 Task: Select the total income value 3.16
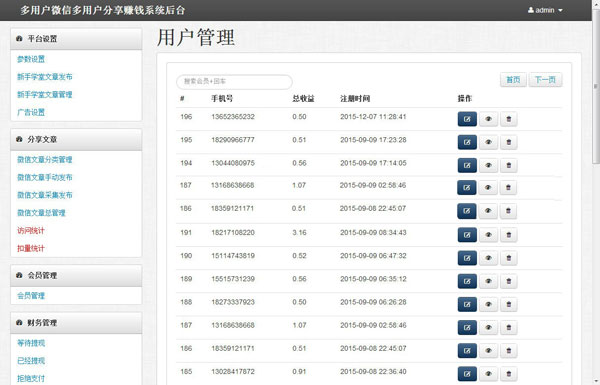point(299,233)
